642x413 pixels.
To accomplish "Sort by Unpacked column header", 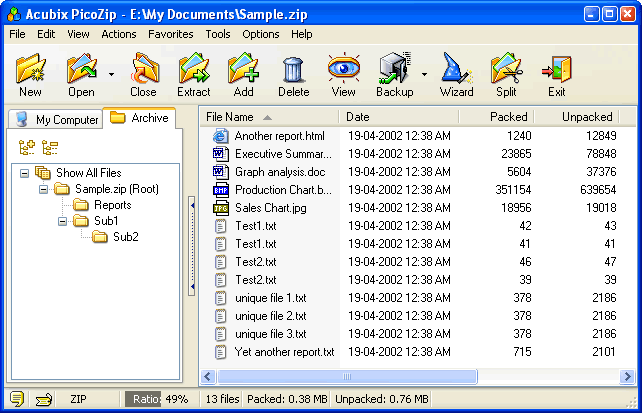I will pyautogui.click(x=577, y=117).
